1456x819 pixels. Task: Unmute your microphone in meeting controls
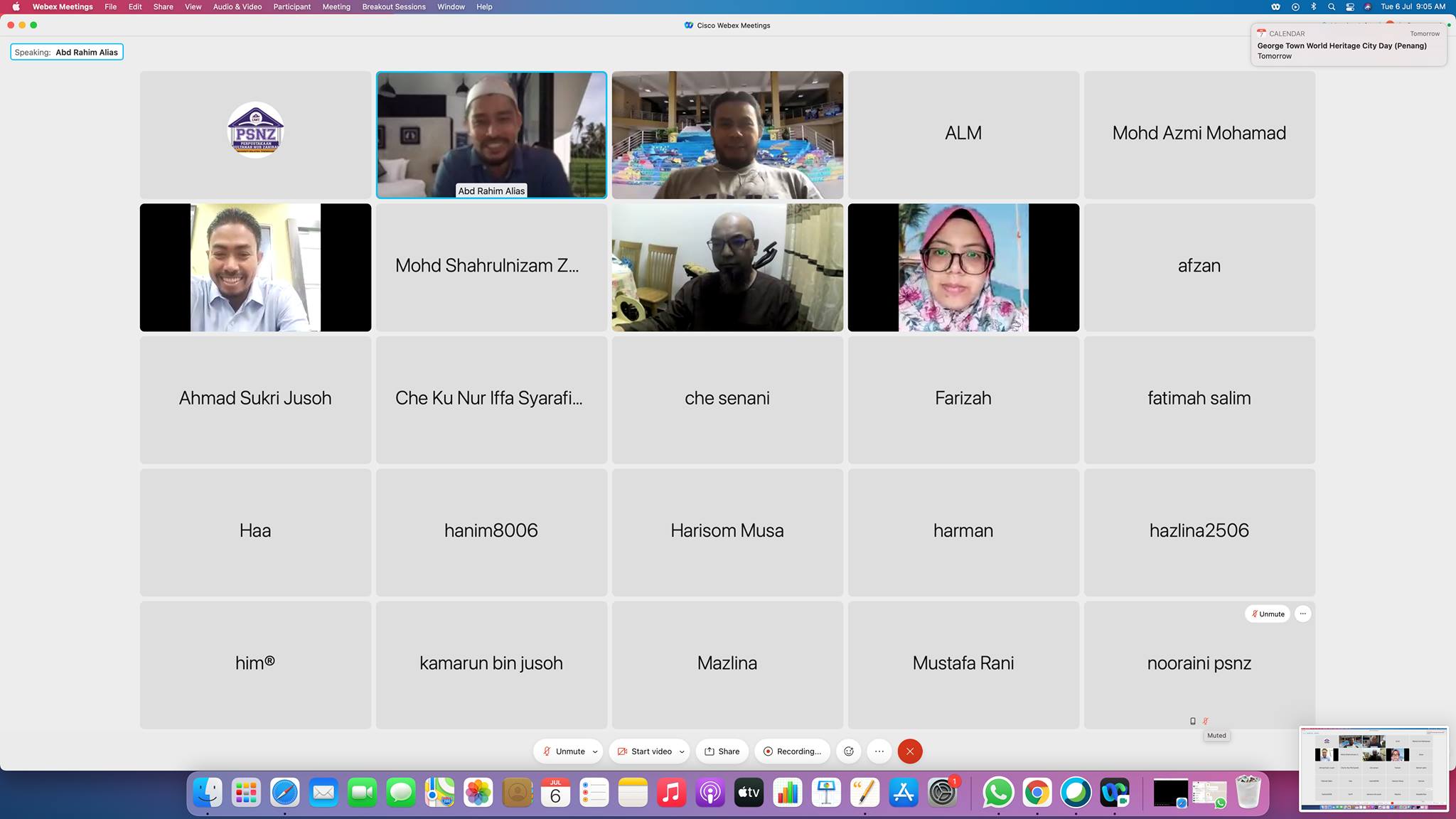coord(564,751)
